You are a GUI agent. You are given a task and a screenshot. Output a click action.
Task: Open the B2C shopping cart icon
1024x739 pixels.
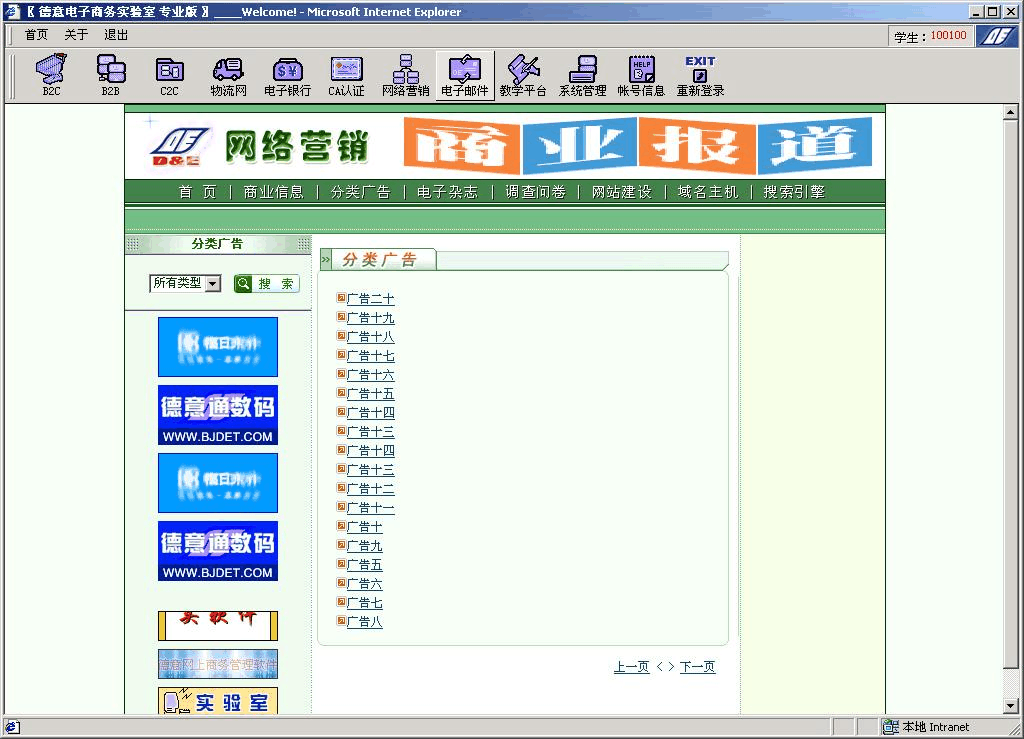tap(51, 75)
